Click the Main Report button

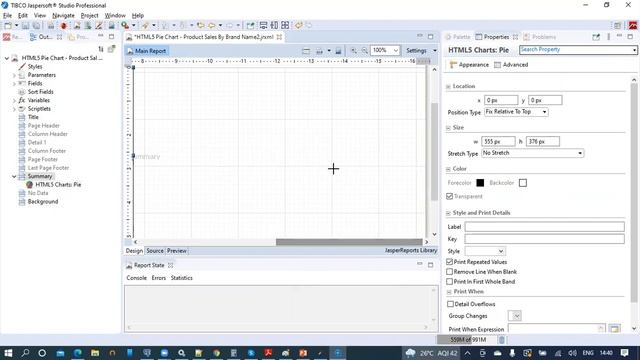tap(146, 51)
